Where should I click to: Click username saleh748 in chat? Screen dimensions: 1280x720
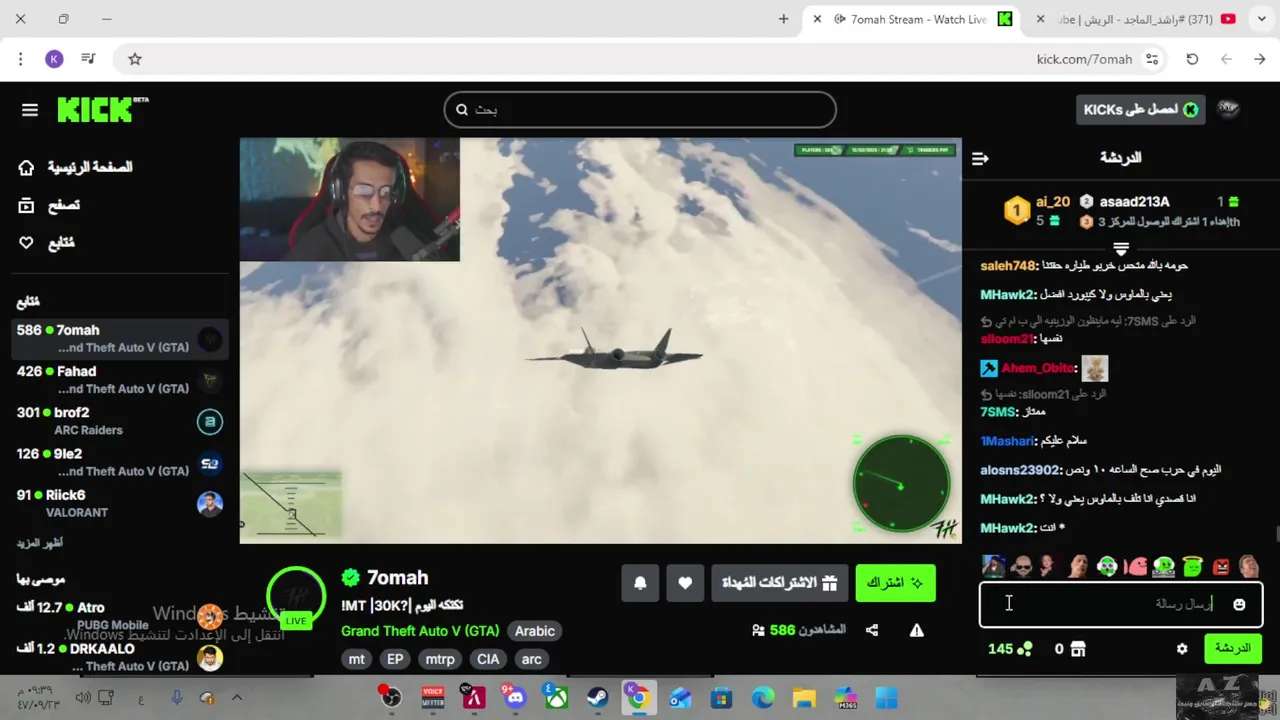1008,266
